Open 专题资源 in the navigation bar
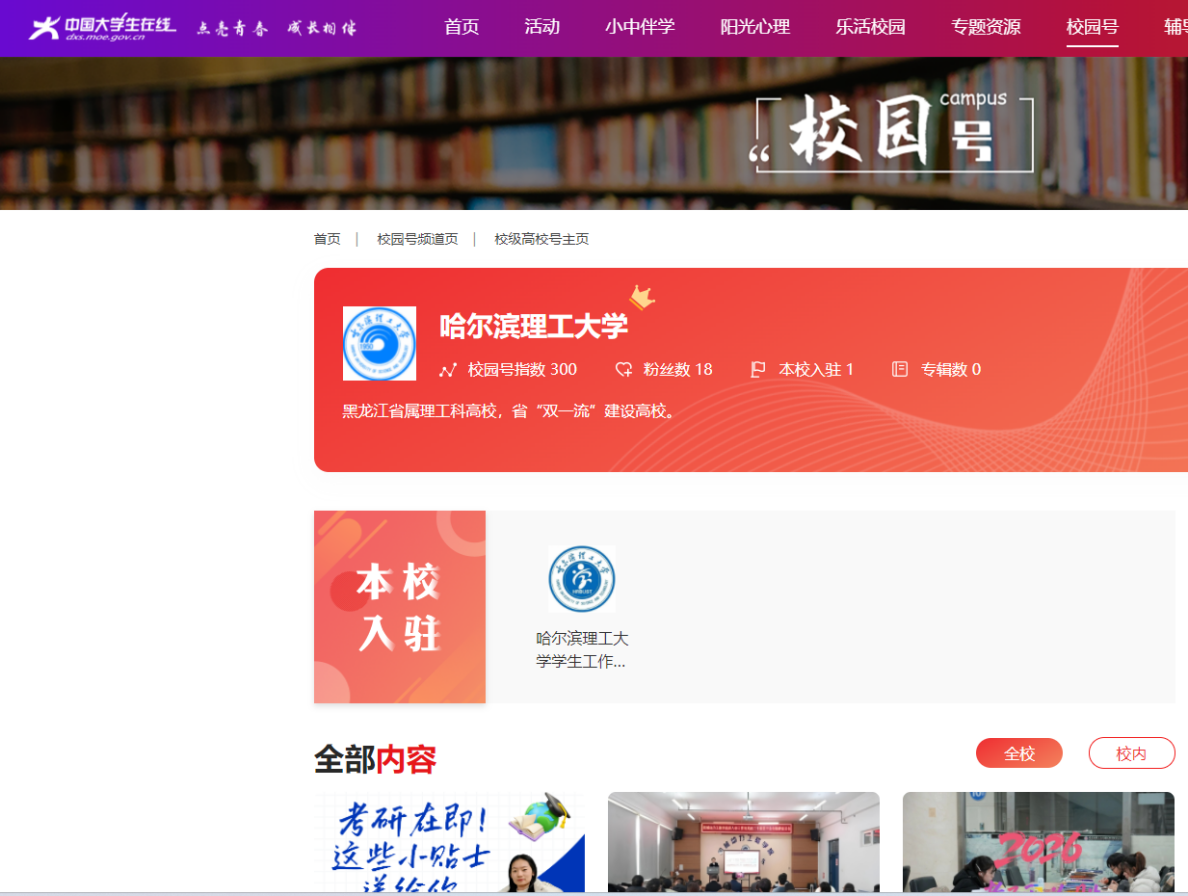 [985, 27]
